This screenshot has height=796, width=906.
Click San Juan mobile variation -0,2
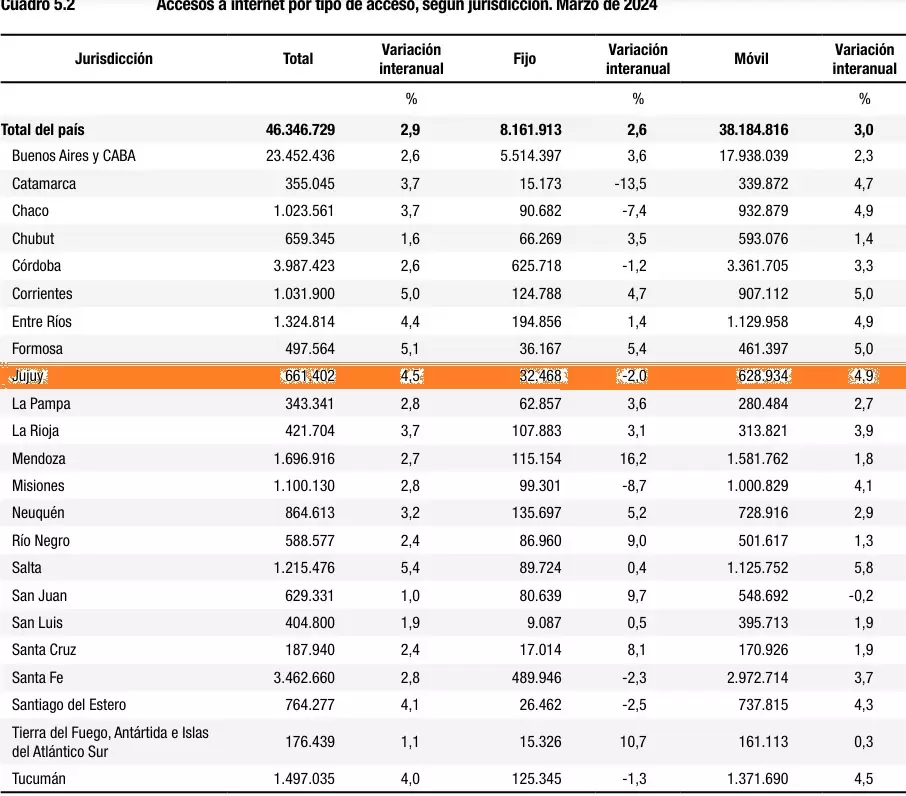(x=861, y=596)
